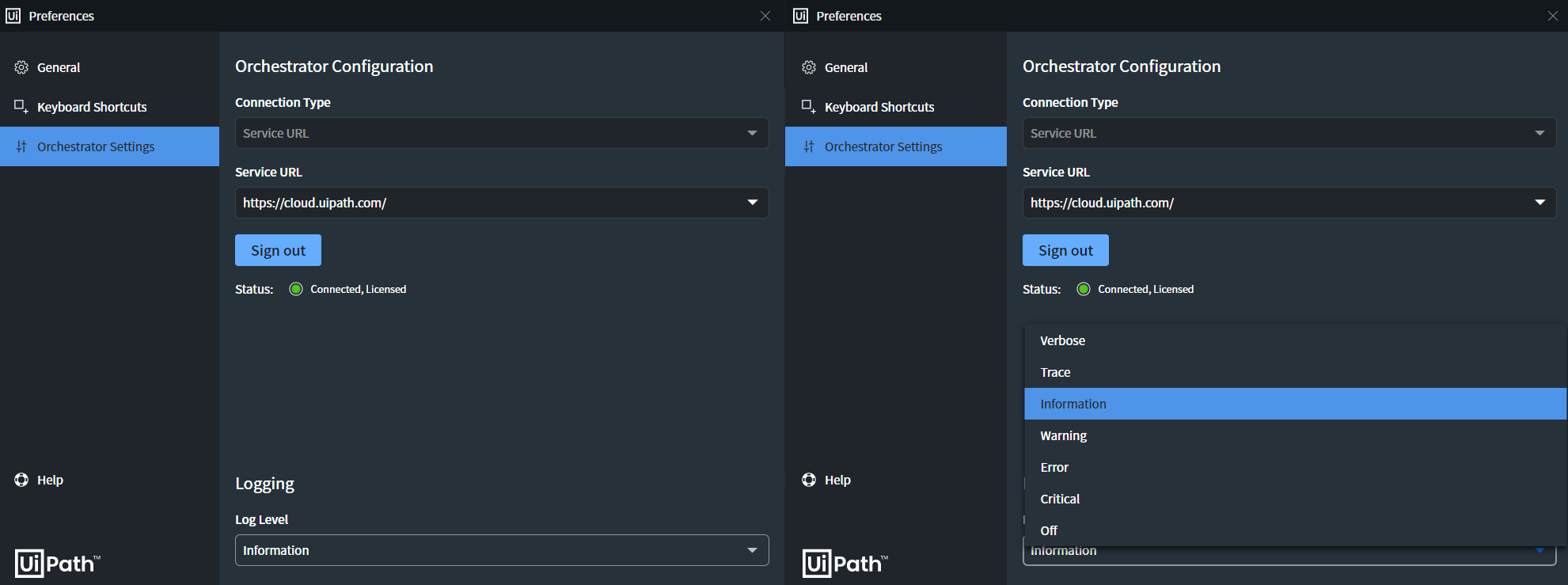Image resolution: width=1568 pixels, height=585 pixels.
Task: Pick Off from the log level list
Action: pos(1049,530)
